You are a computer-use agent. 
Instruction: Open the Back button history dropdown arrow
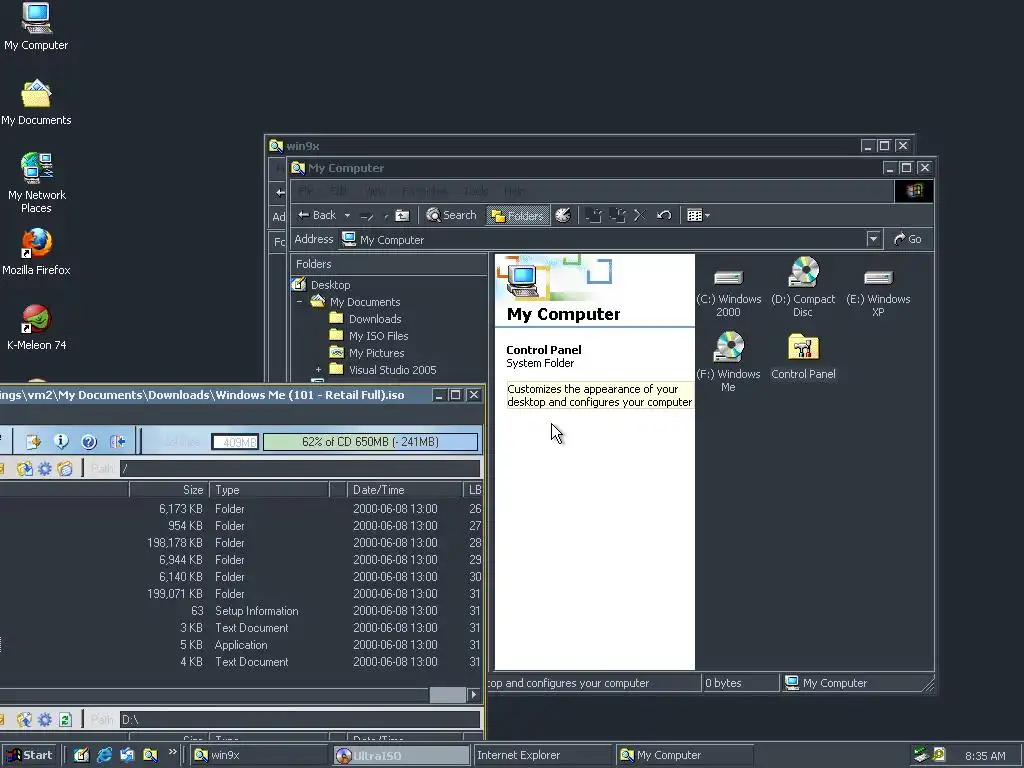click(x=347, y=216)
